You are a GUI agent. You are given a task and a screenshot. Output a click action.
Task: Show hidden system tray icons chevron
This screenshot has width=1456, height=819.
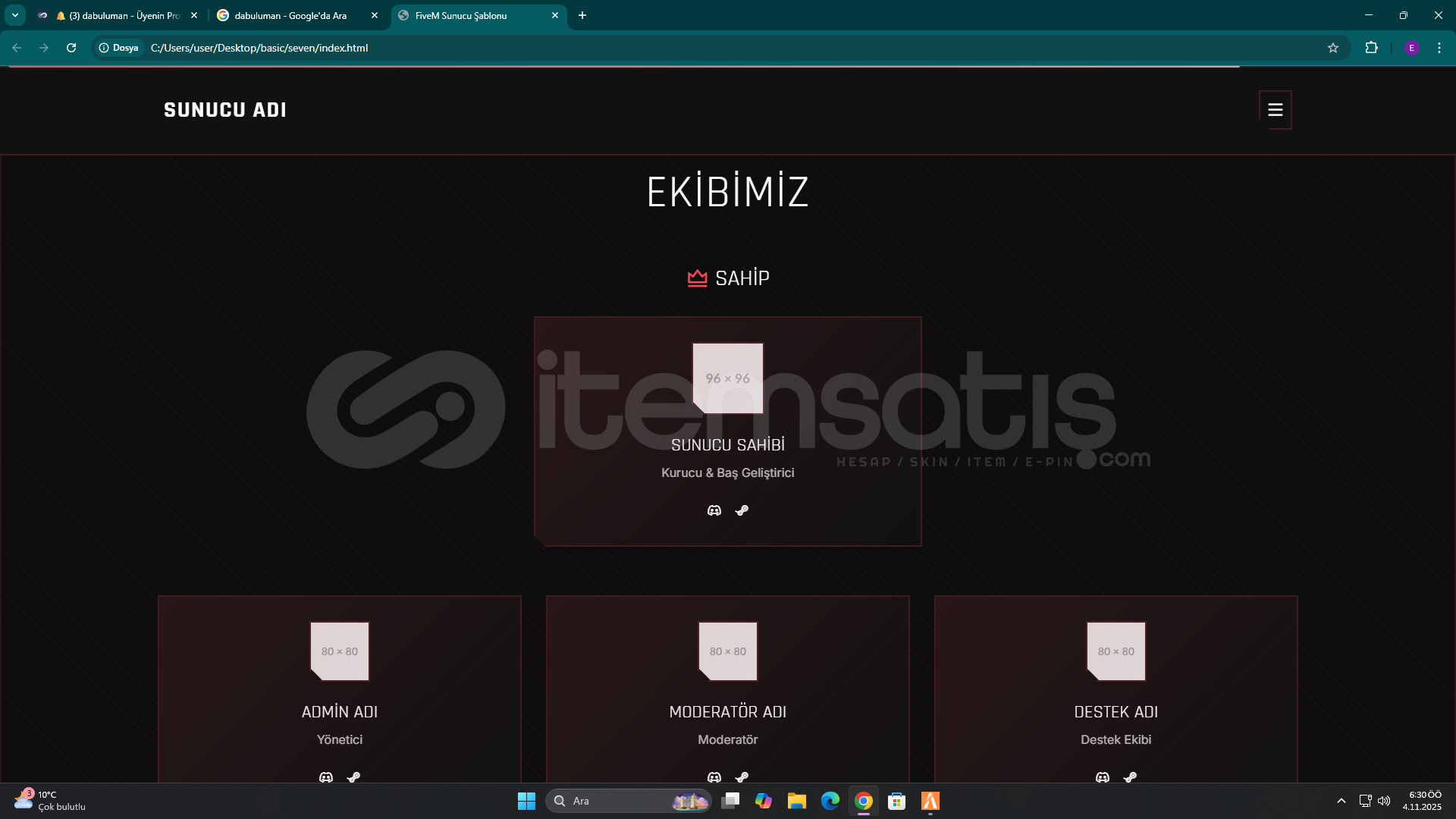[1341, 801]
